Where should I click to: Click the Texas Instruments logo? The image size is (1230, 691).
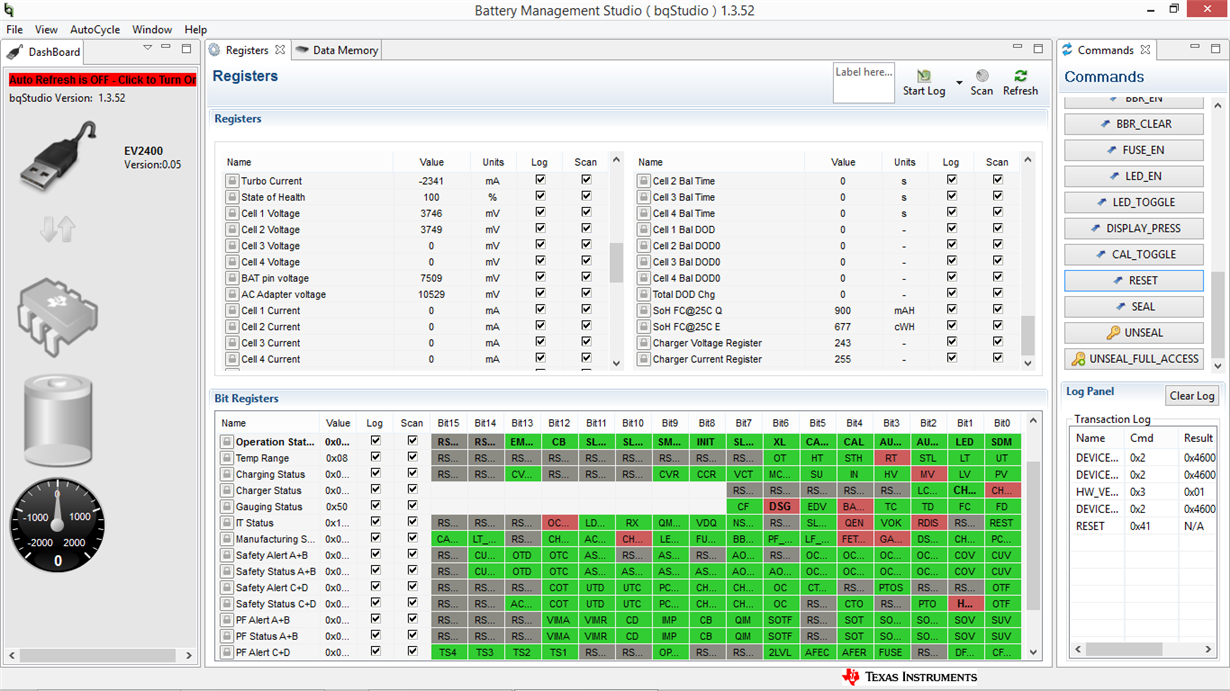[910, 677]
